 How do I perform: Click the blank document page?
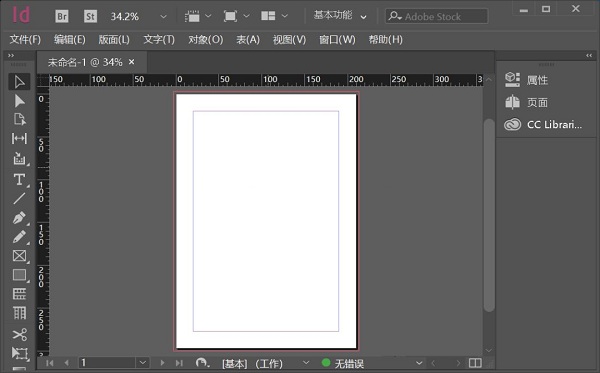(266, 221)
